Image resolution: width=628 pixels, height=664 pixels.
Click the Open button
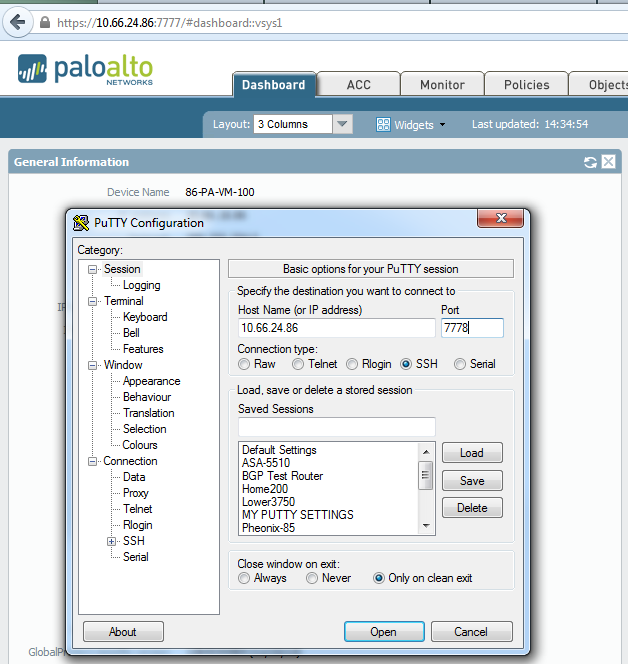pos(384,632)
